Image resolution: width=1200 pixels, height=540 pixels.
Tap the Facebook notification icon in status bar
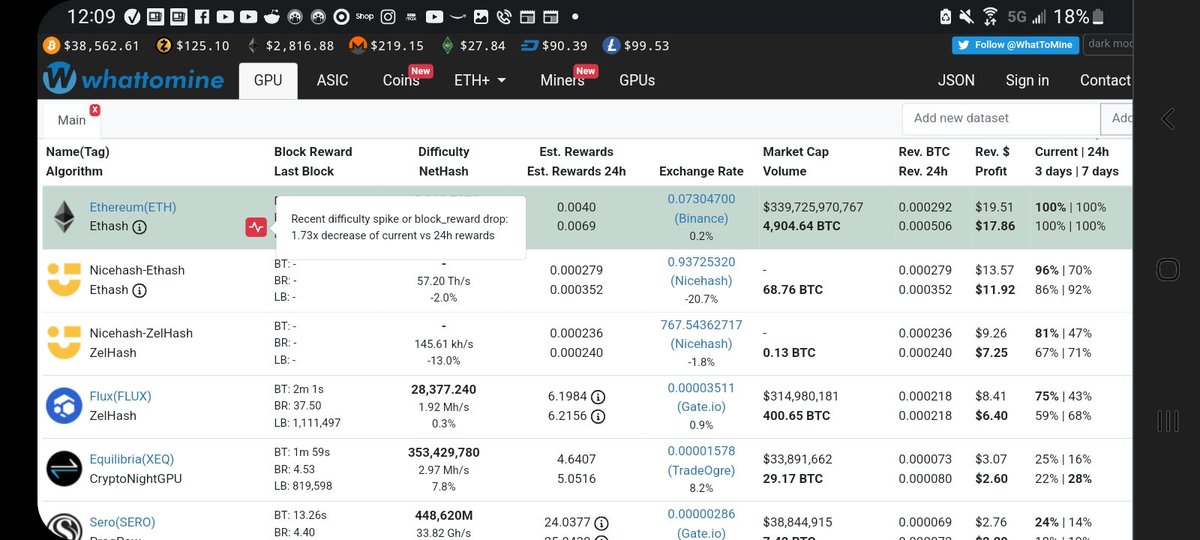[x=202, y=17]
